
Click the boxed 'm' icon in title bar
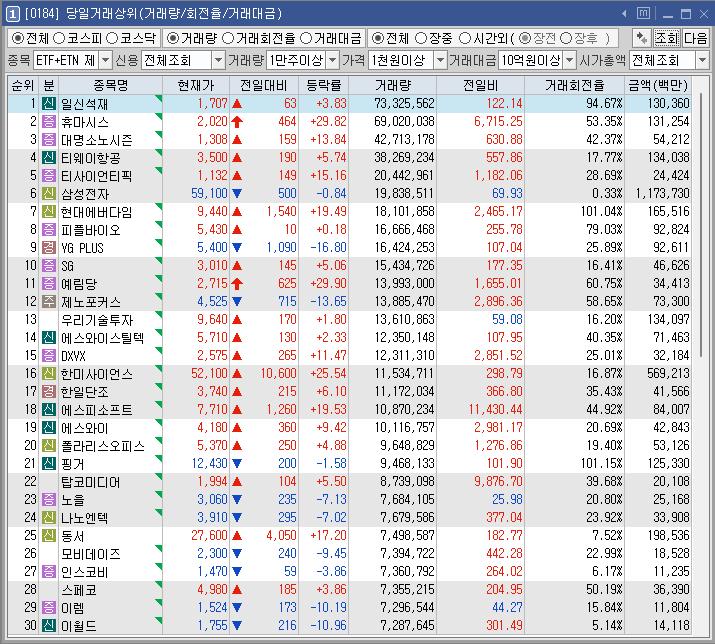point(643,13)
